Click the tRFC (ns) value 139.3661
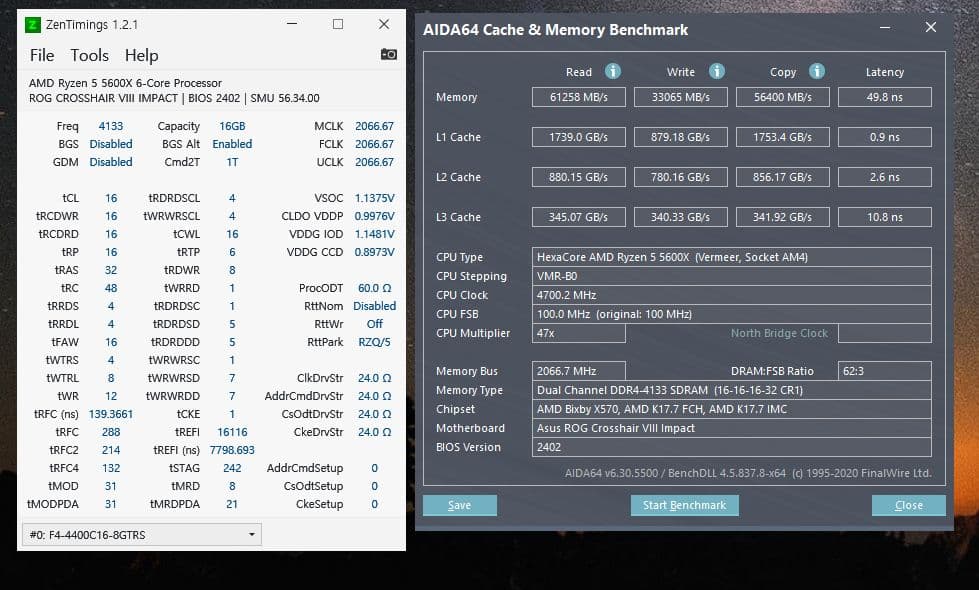The height and width of the screenshot is (590, 979). coord(111,414)
